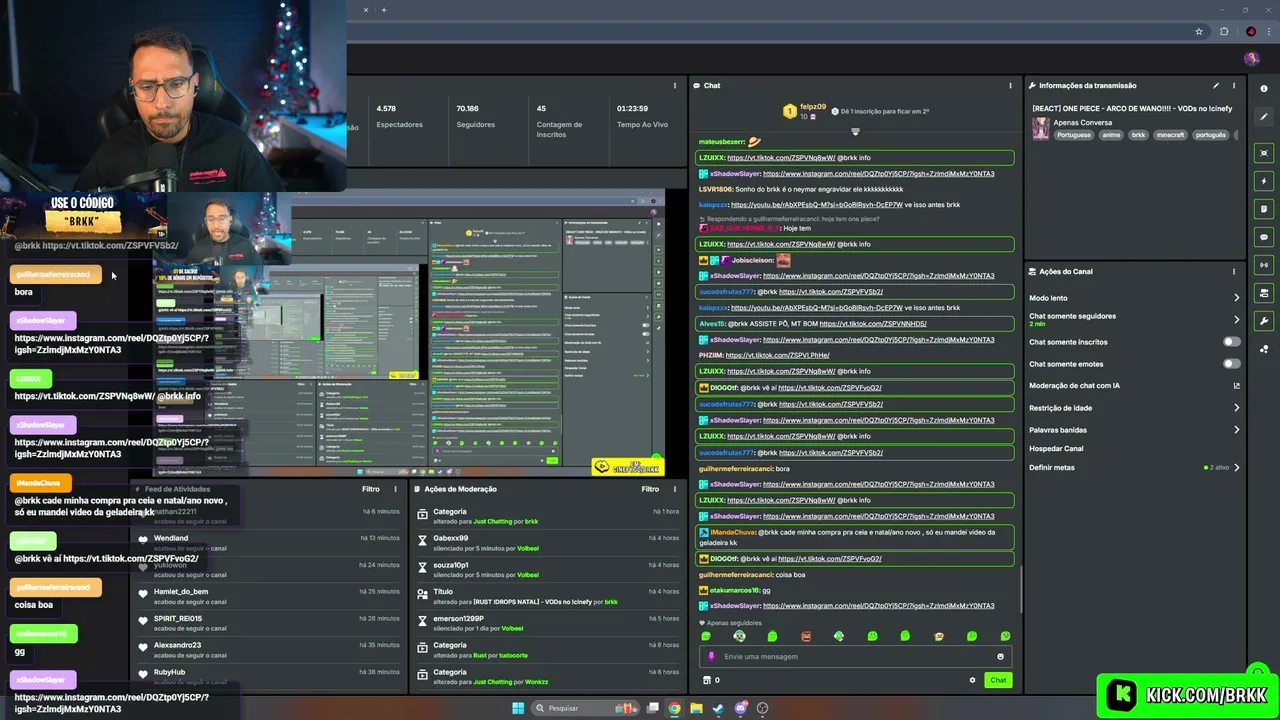
Task: Click Apenas Conversa category thumbnail
Action: coord(1041,128)
